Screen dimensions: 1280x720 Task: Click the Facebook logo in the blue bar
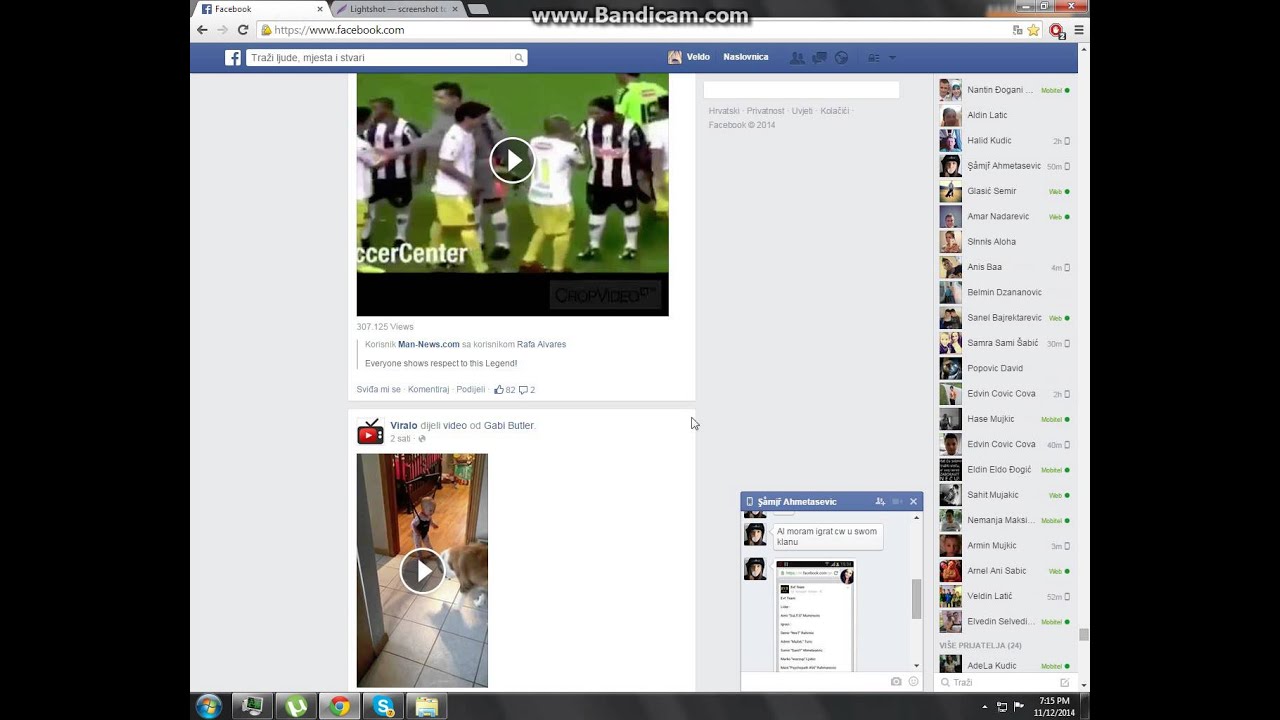(x=233, y=58)
